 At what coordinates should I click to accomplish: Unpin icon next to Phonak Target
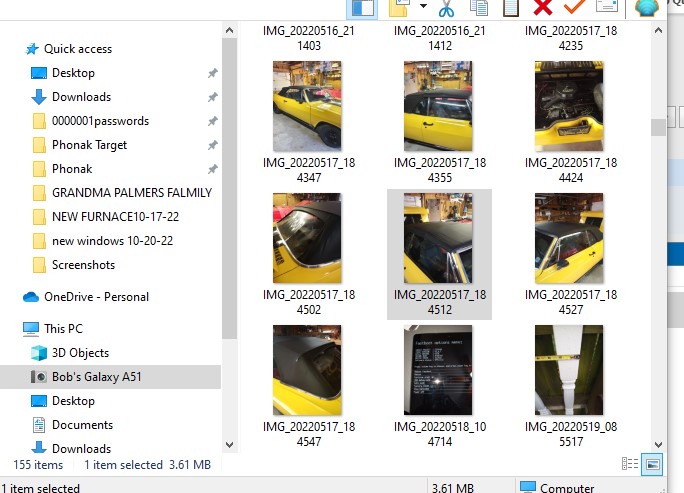pos(212,145)
